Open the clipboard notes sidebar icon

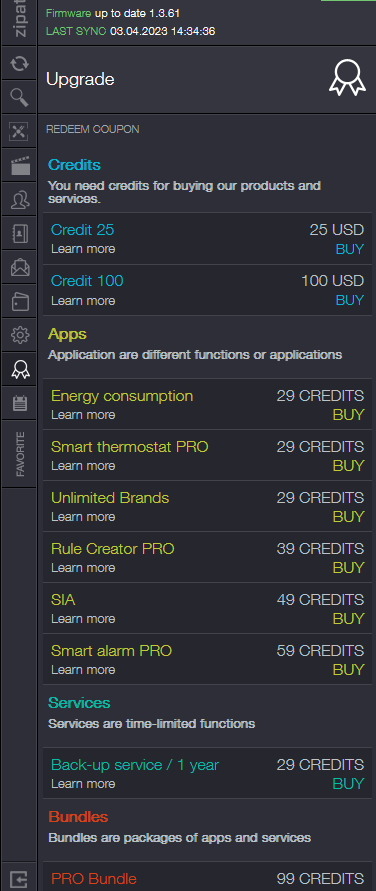click(19, 404)
